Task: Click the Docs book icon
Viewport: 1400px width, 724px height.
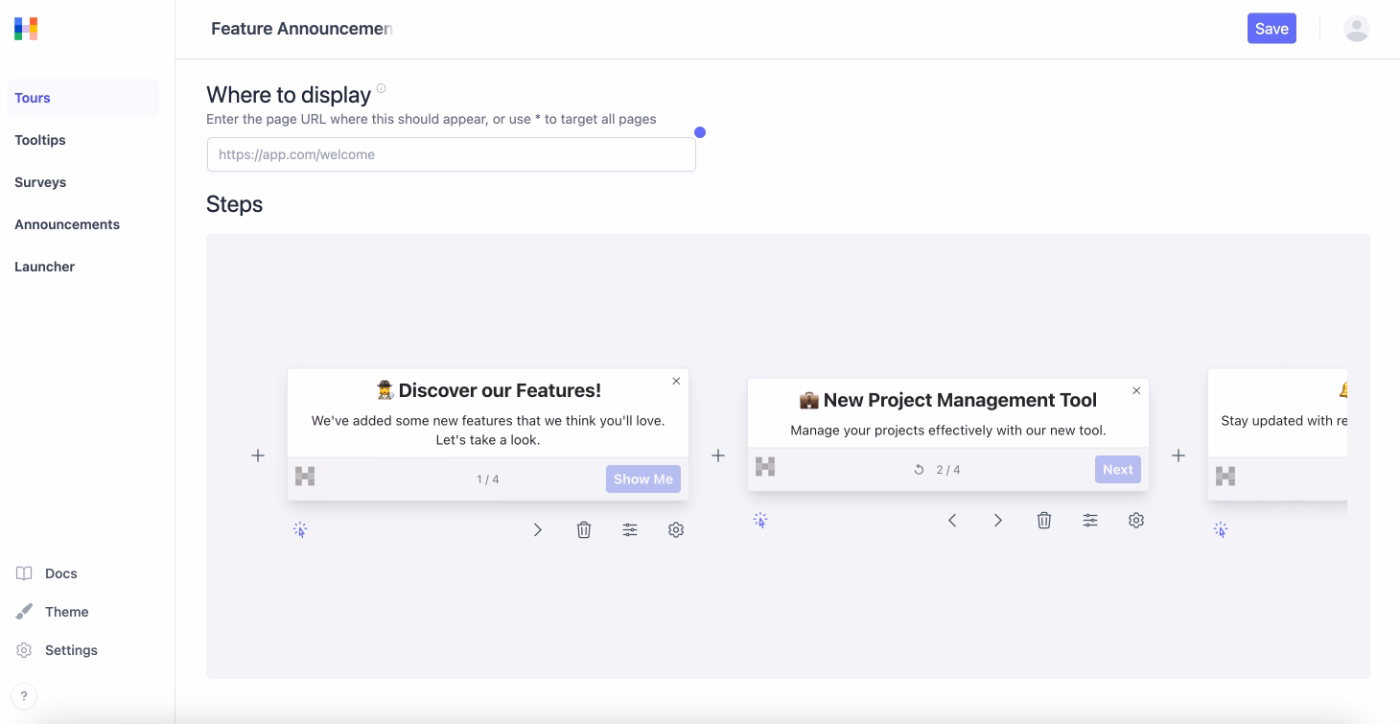Action: click(x=24, y=573)
